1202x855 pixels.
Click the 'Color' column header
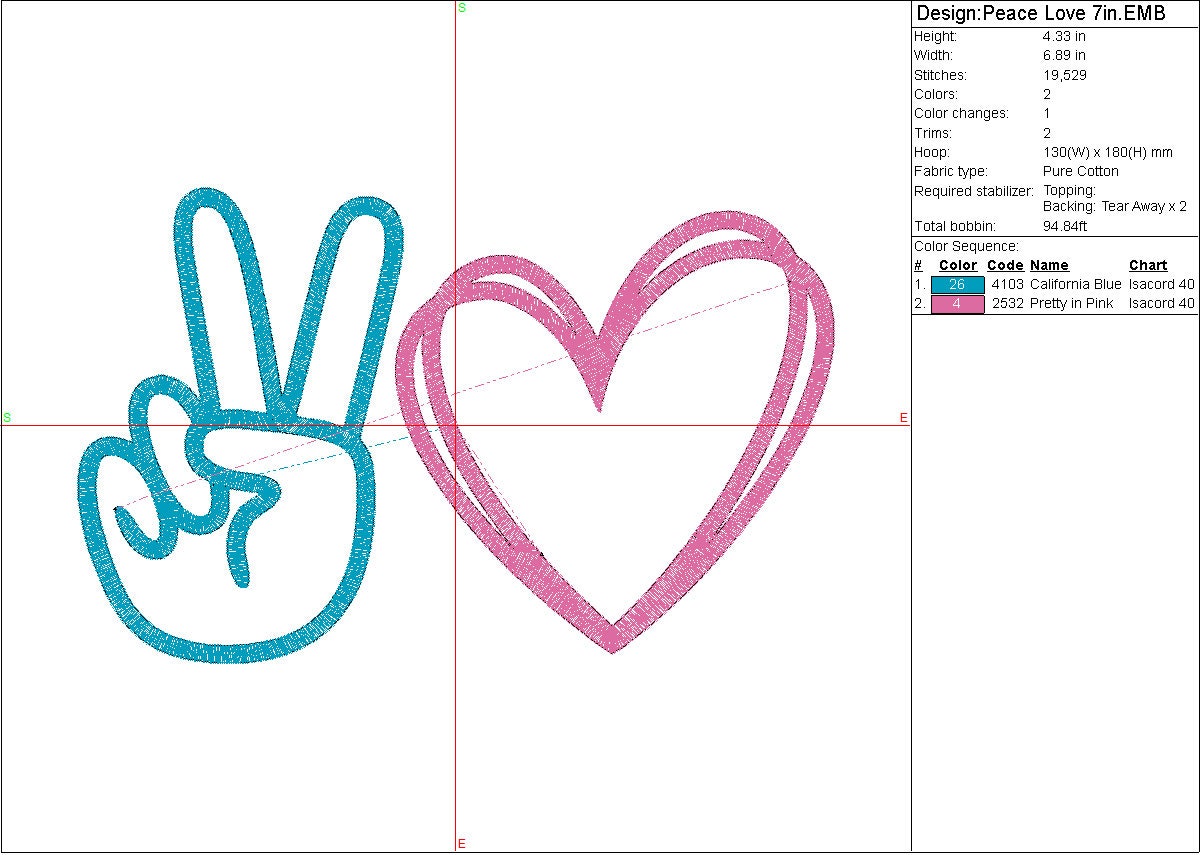pyautogui.click(x=957, y=266)
